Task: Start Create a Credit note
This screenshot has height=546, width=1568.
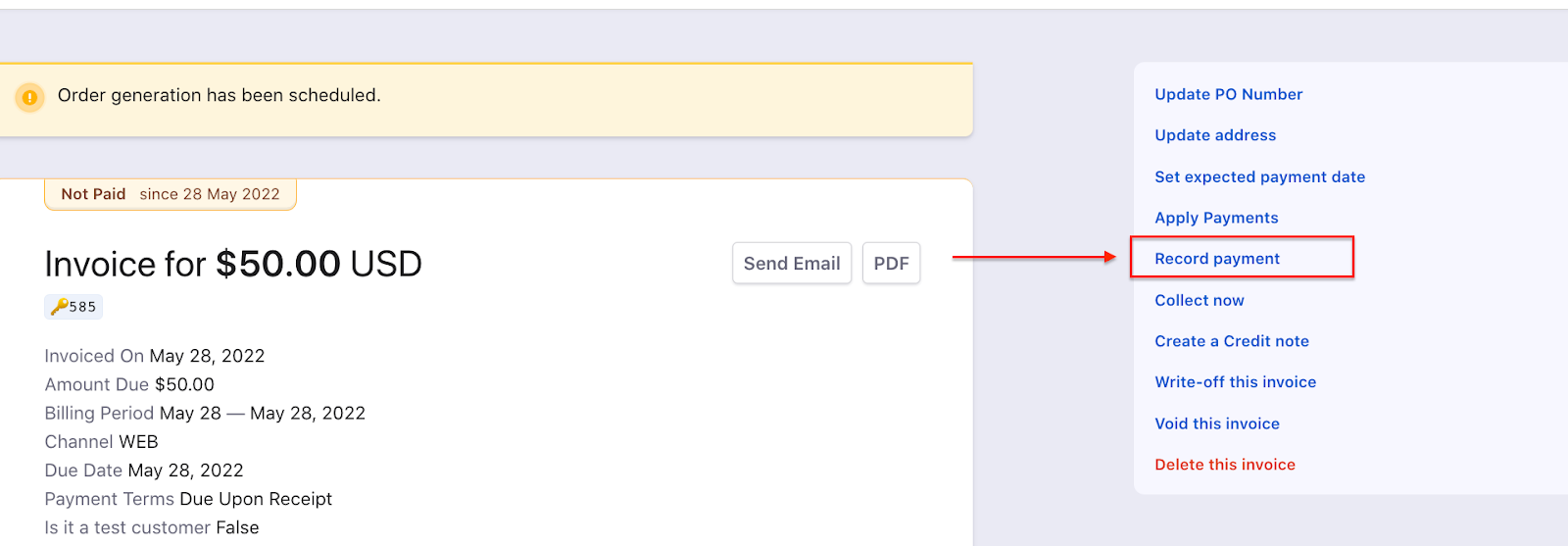Action: point(1232,341)
